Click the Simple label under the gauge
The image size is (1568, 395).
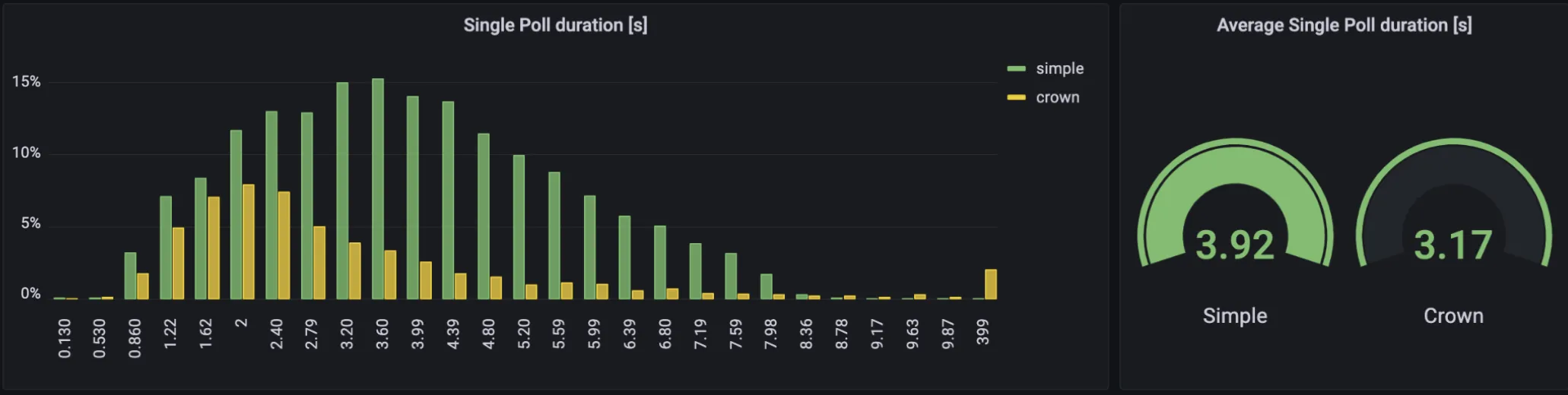(1234, 316)
